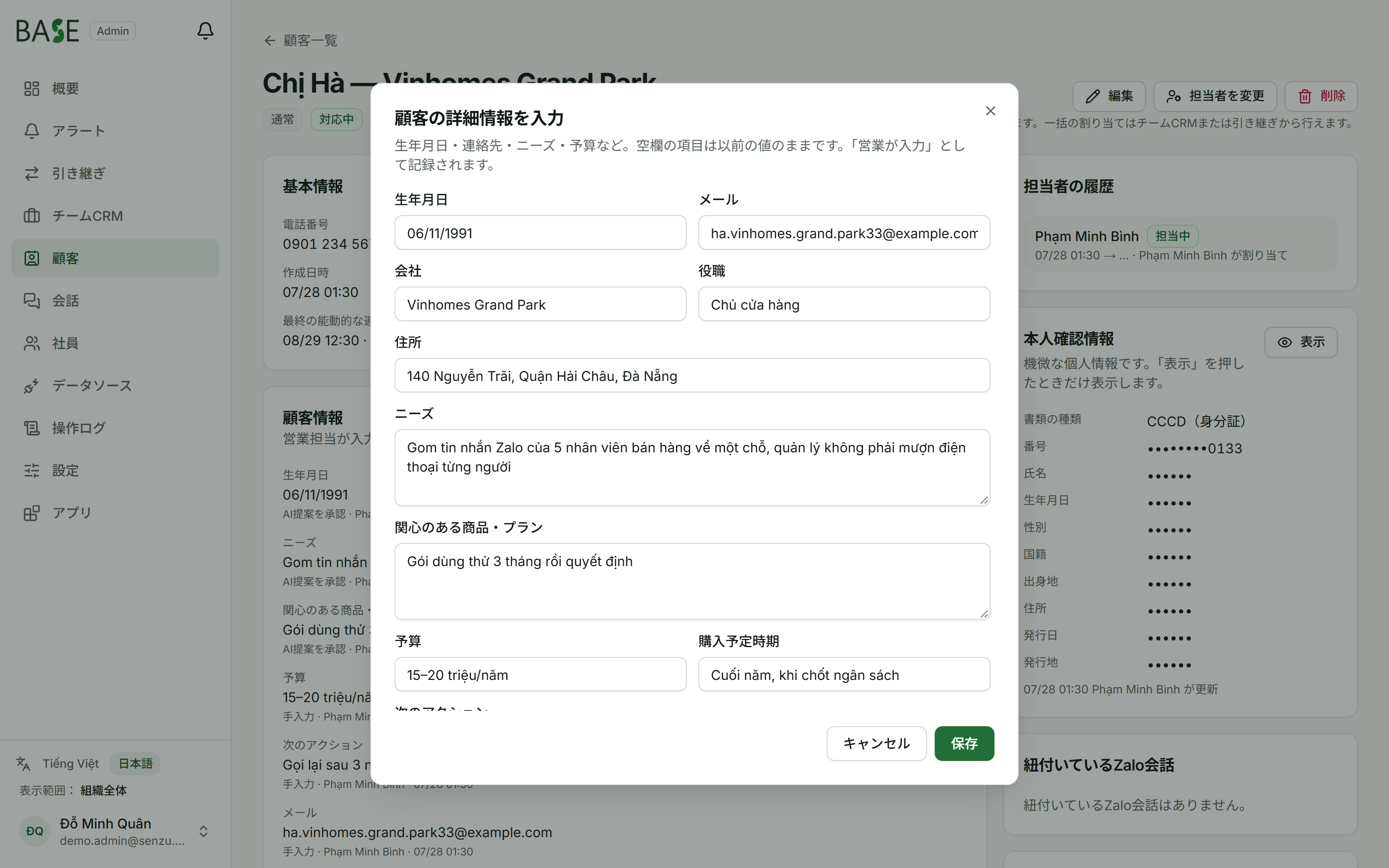Switch language to Tiếng Việt
Image resolution: width=1389 pixels, height=868 pixels.
(x=70, y=763)
